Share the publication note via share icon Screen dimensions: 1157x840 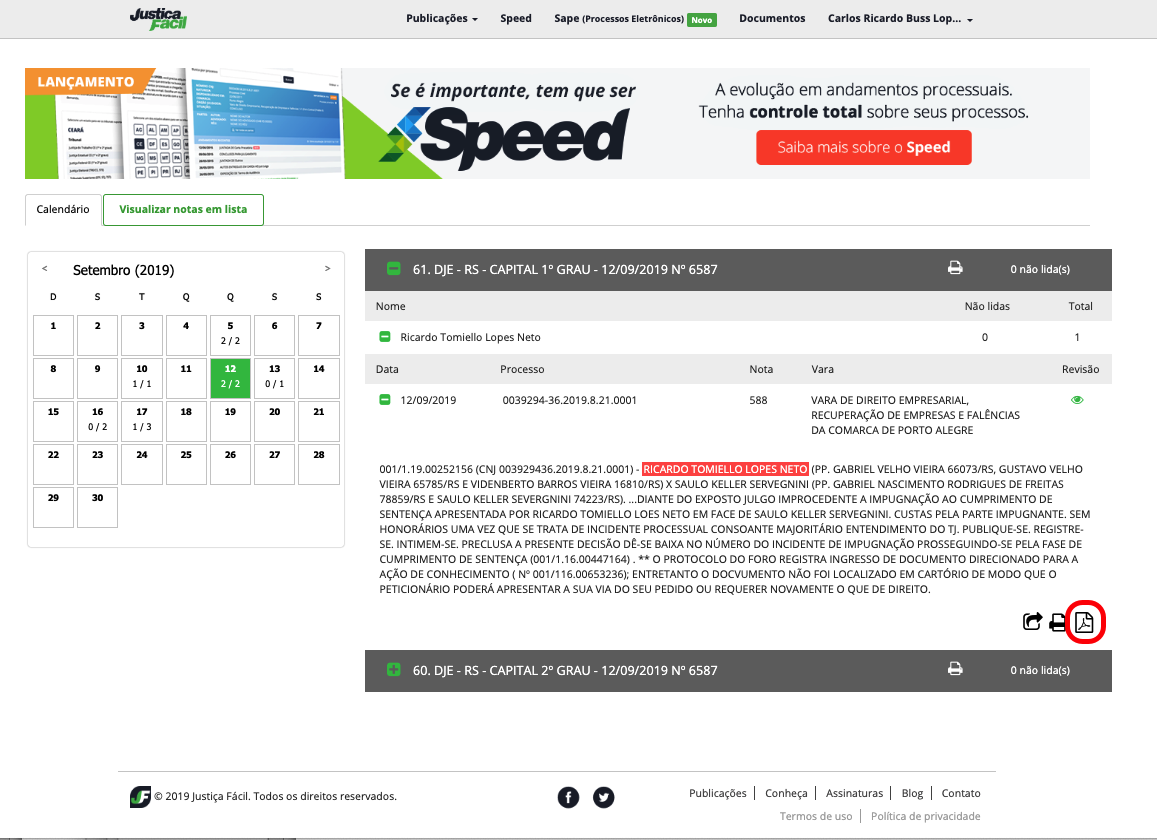[1032, 622]
